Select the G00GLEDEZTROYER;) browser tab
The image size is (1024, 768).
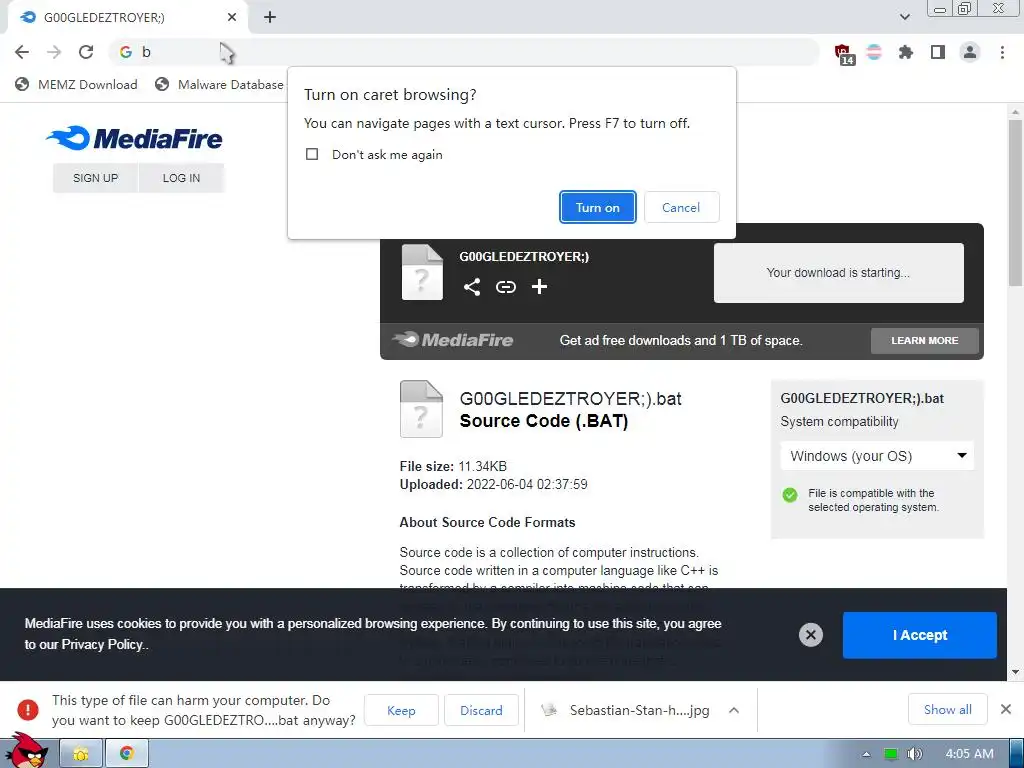point(128,18)
